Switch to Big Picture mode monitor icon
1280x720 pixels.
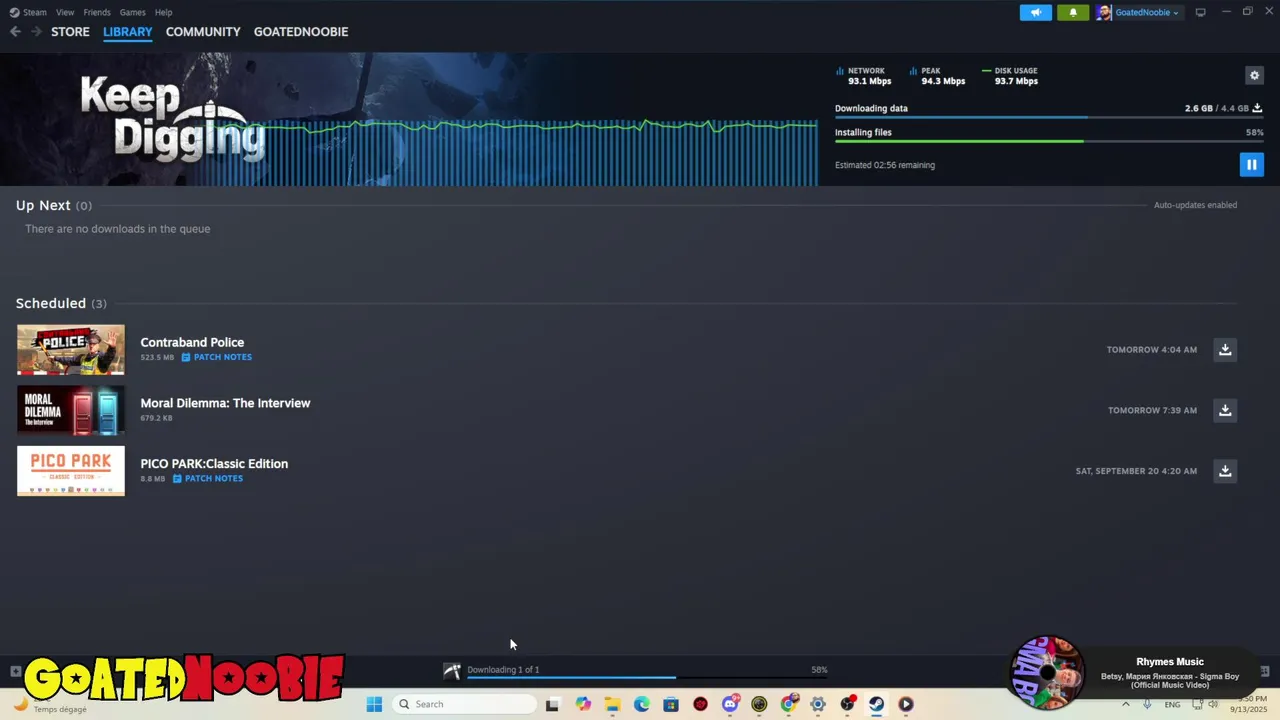pos(1200,12)
